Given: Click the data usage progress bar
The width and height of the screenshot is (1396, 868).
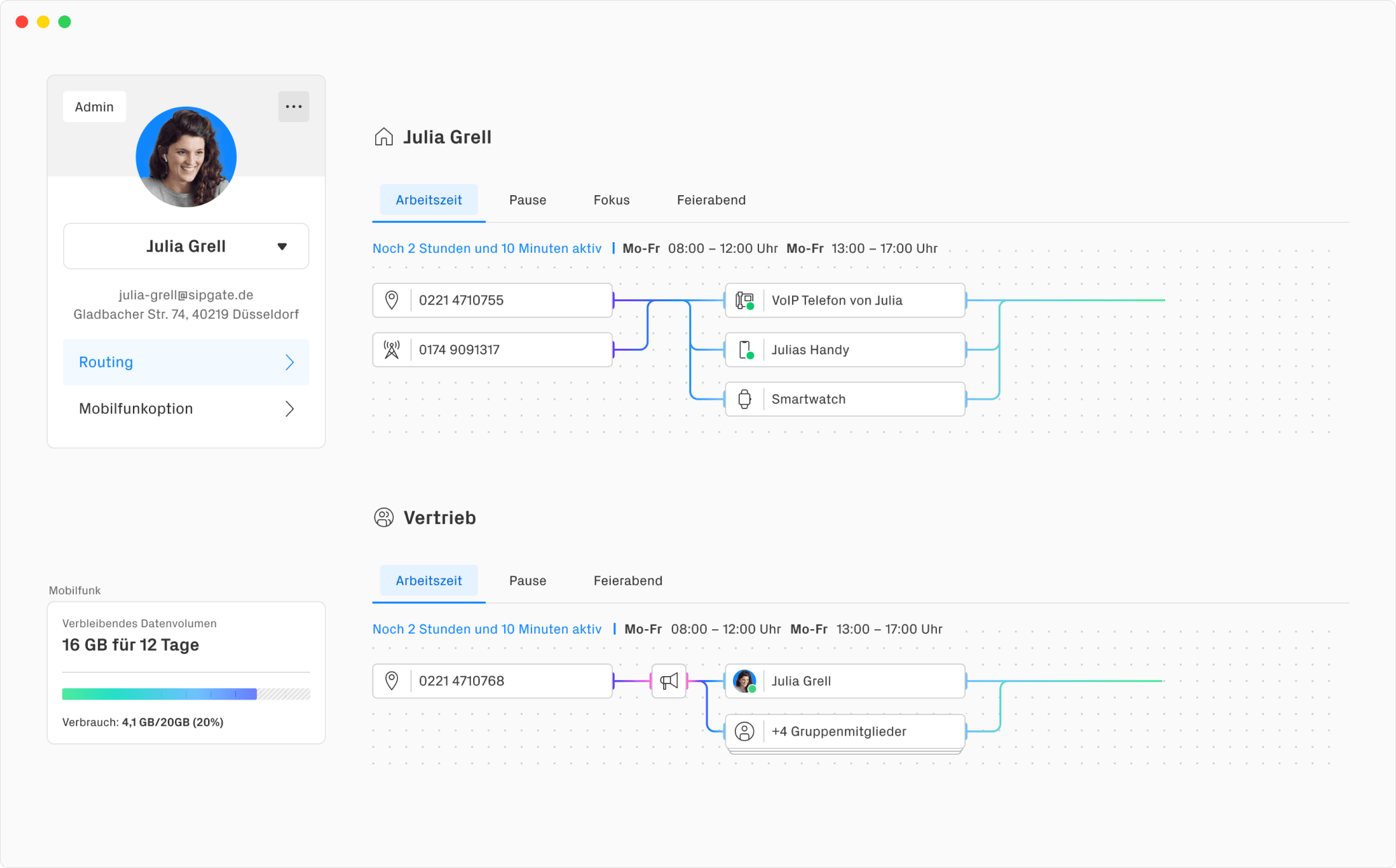Looking at the screenshot, I should pos(186,694).
